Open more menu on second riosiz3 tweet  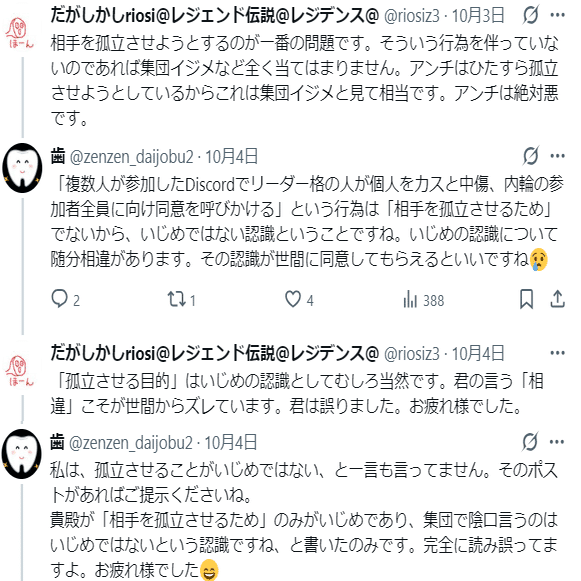(558, 353)
